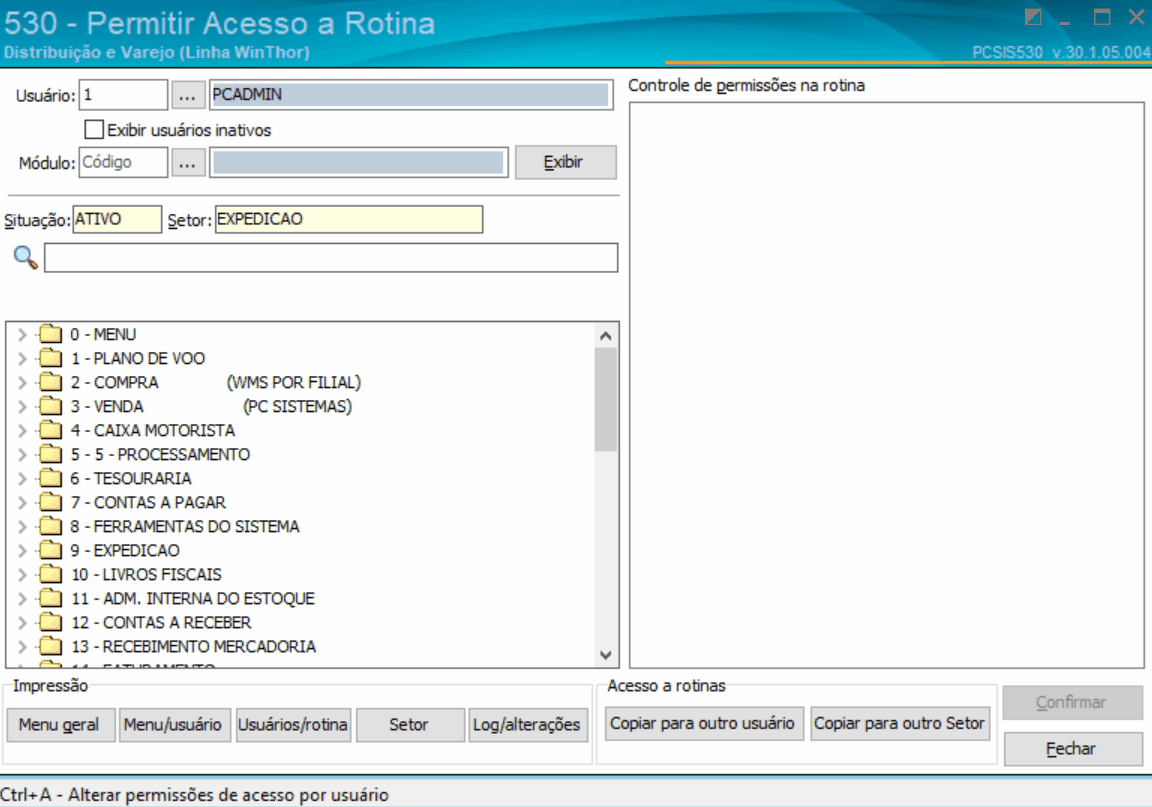Expand the 8 - FERRAMENTAS DO SISTEMA node
1152x807 pixels.
pos(22,526)
